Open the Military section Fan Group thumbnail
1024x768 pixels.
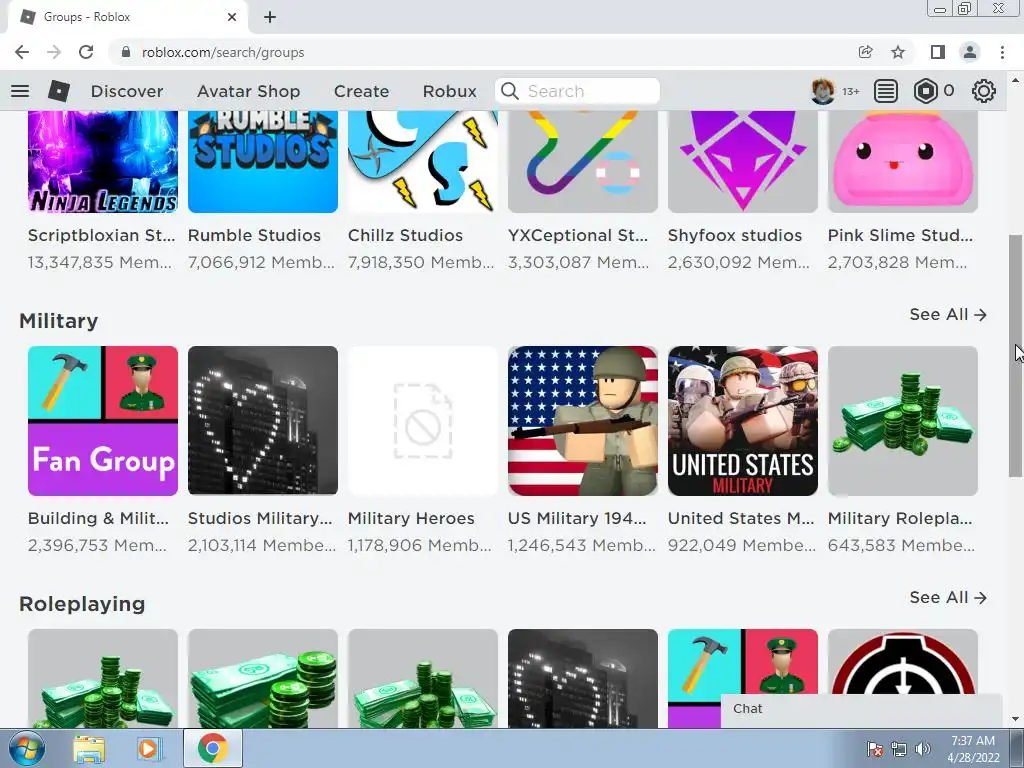click(103, 421)
